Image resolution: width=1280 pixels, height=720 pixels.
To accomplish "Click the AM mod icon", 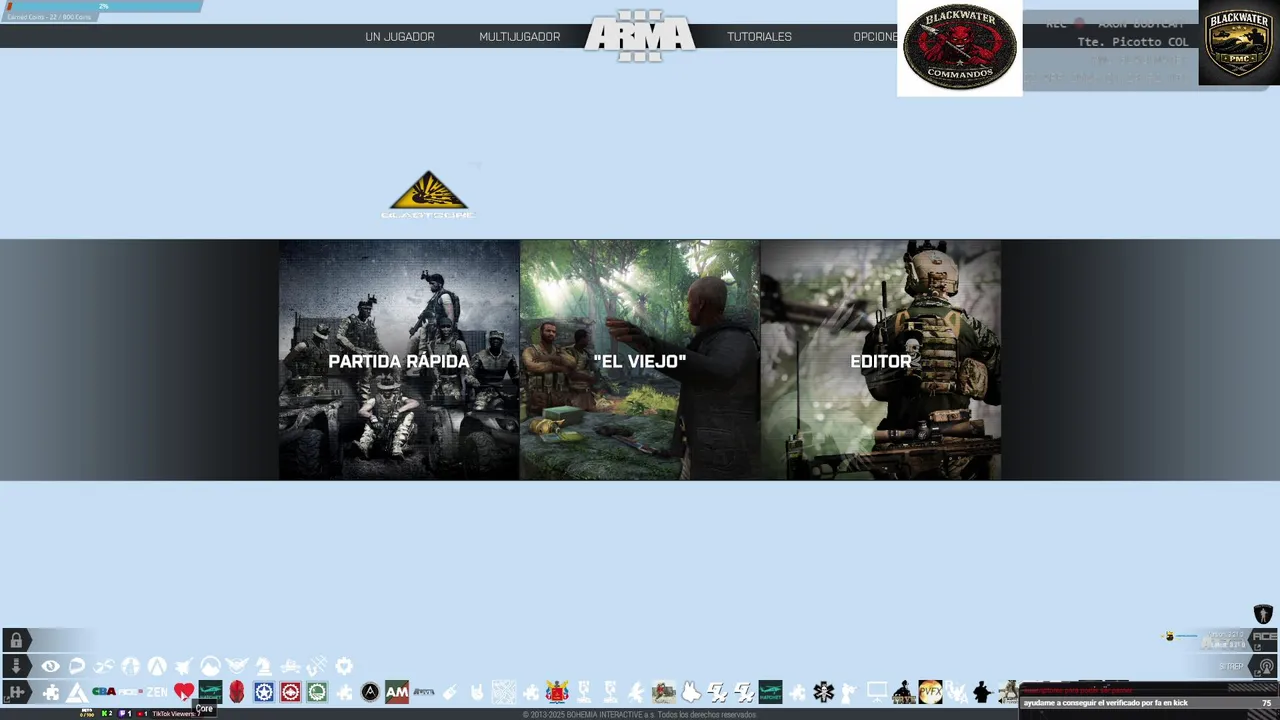I will point(397,692).
